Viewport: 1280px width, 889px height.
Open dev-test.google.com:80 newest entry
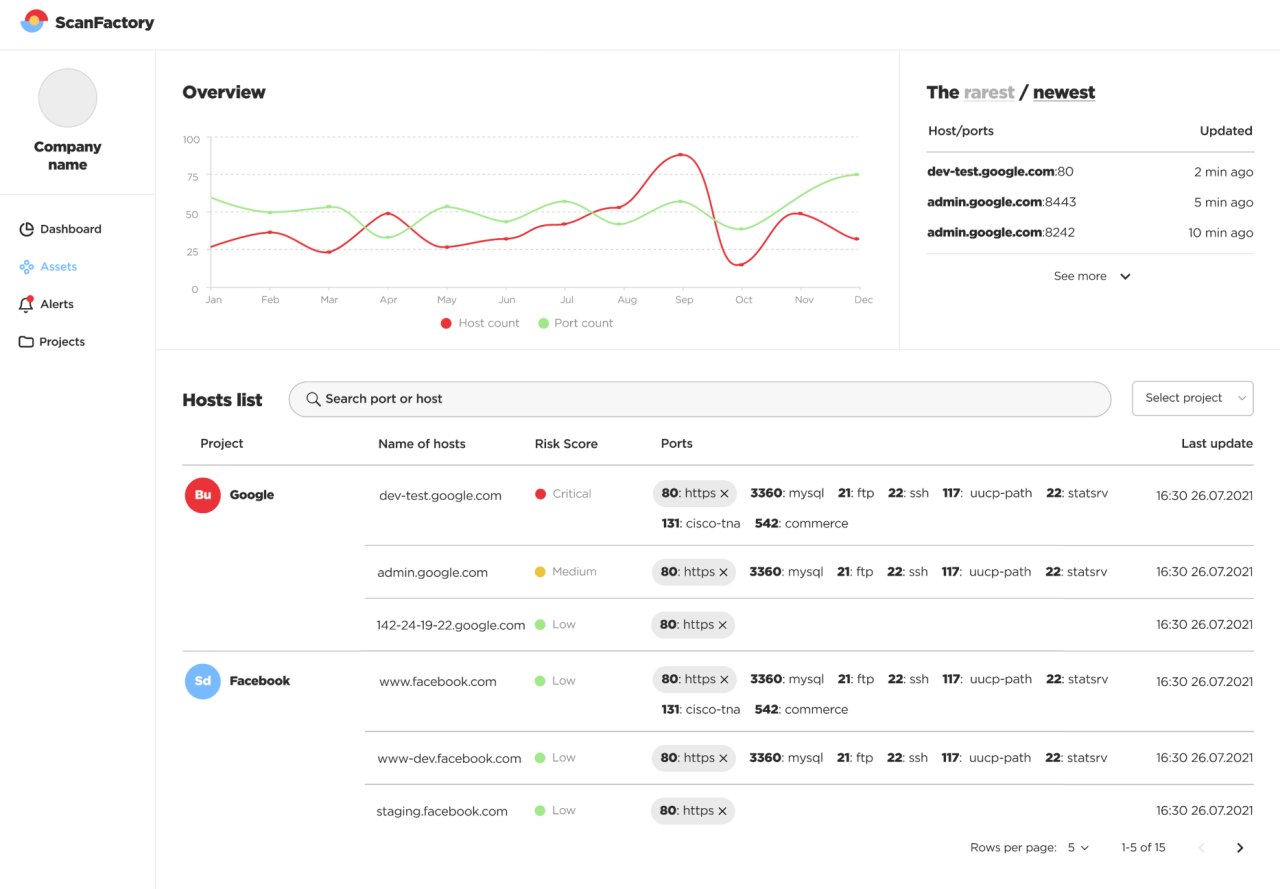point(1000,172)
